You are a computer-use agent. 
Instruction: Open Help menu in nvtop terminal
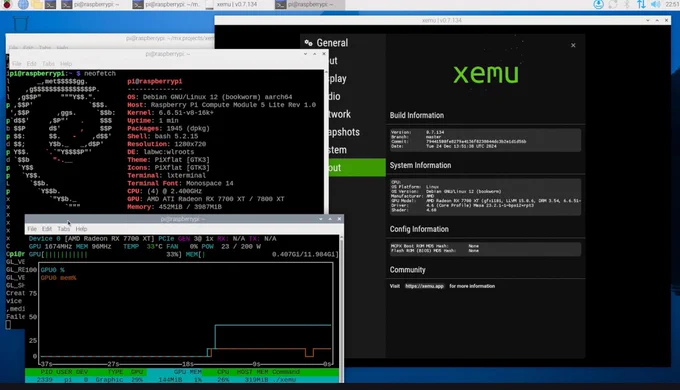[x=81, y=229]
